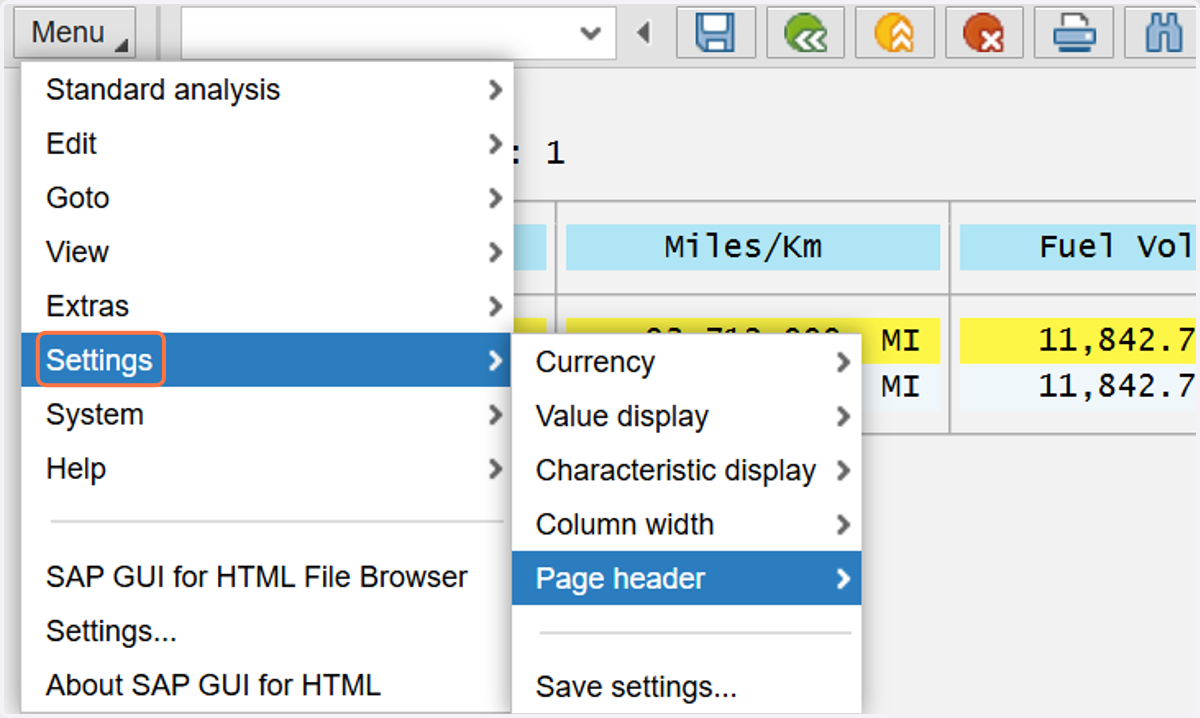The width and height of the screenshot is (1200, 718).
Task: Choose Settings... at the menu bottom
Action: [x=267, y=631]
